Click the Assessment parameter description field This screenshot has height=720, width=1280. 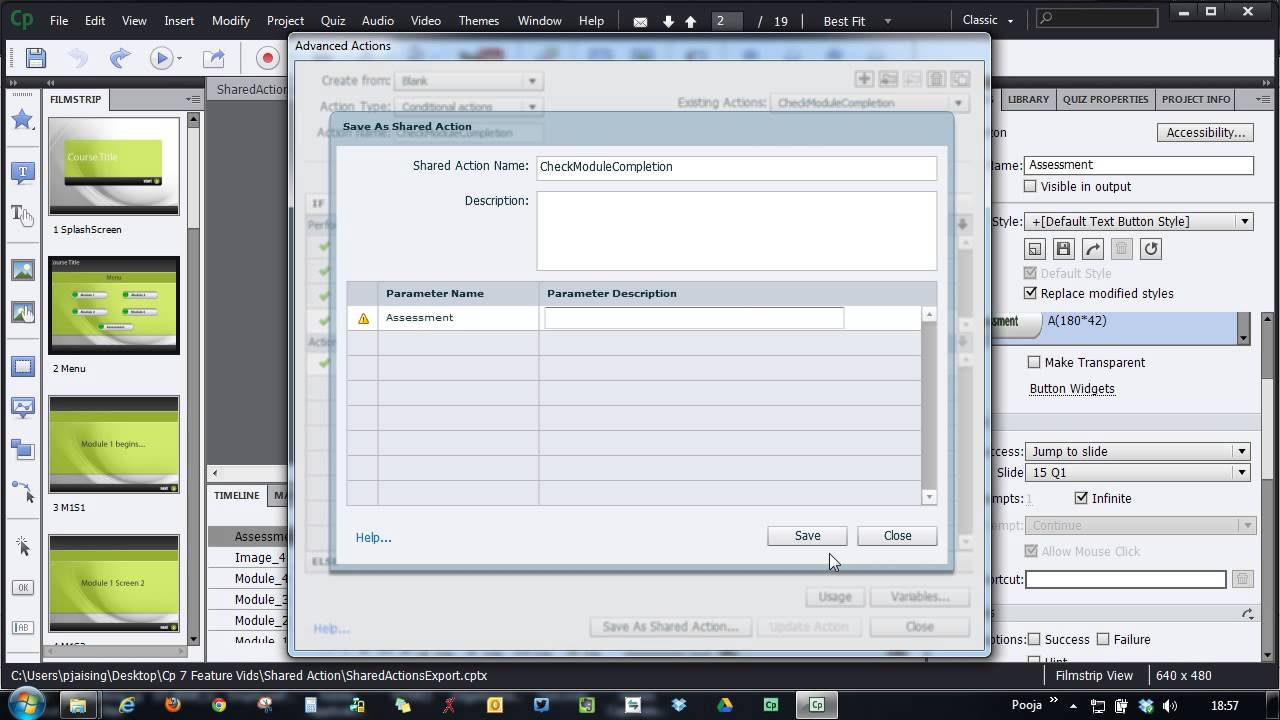click(x=694, y=318)
